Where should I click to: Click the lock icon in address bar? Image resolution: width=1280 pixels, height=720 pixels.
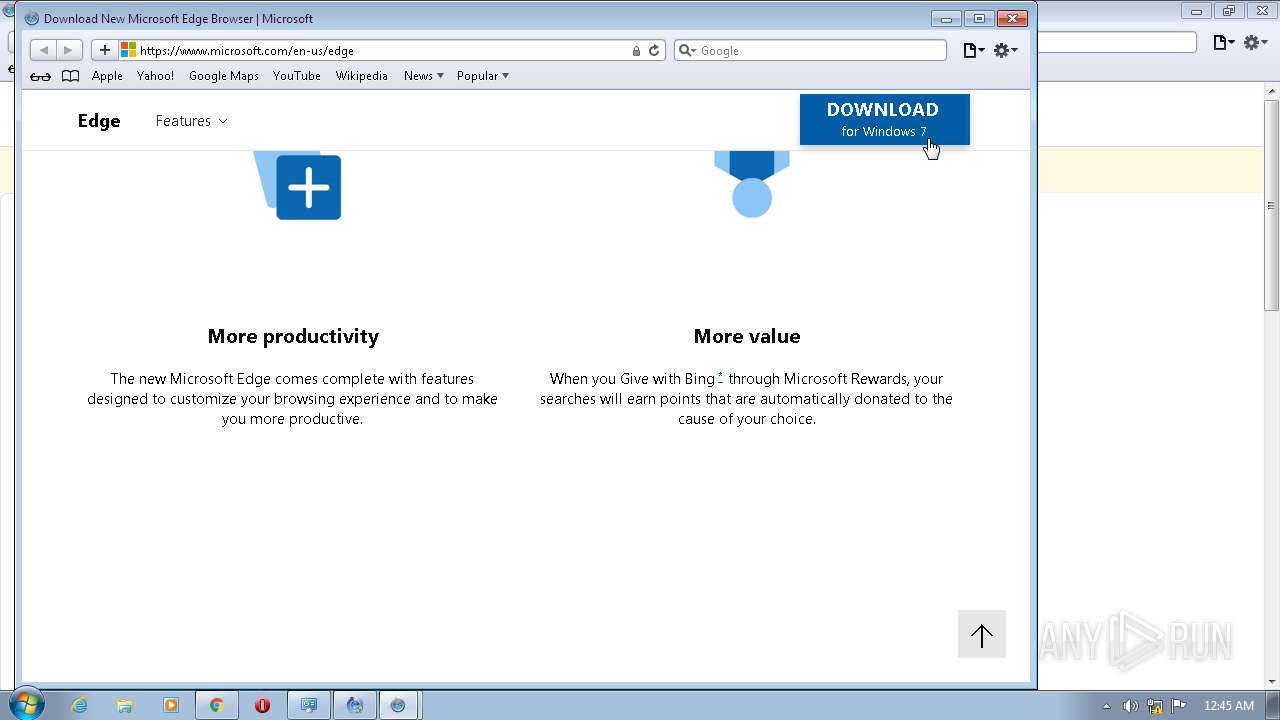coord(636,51)
